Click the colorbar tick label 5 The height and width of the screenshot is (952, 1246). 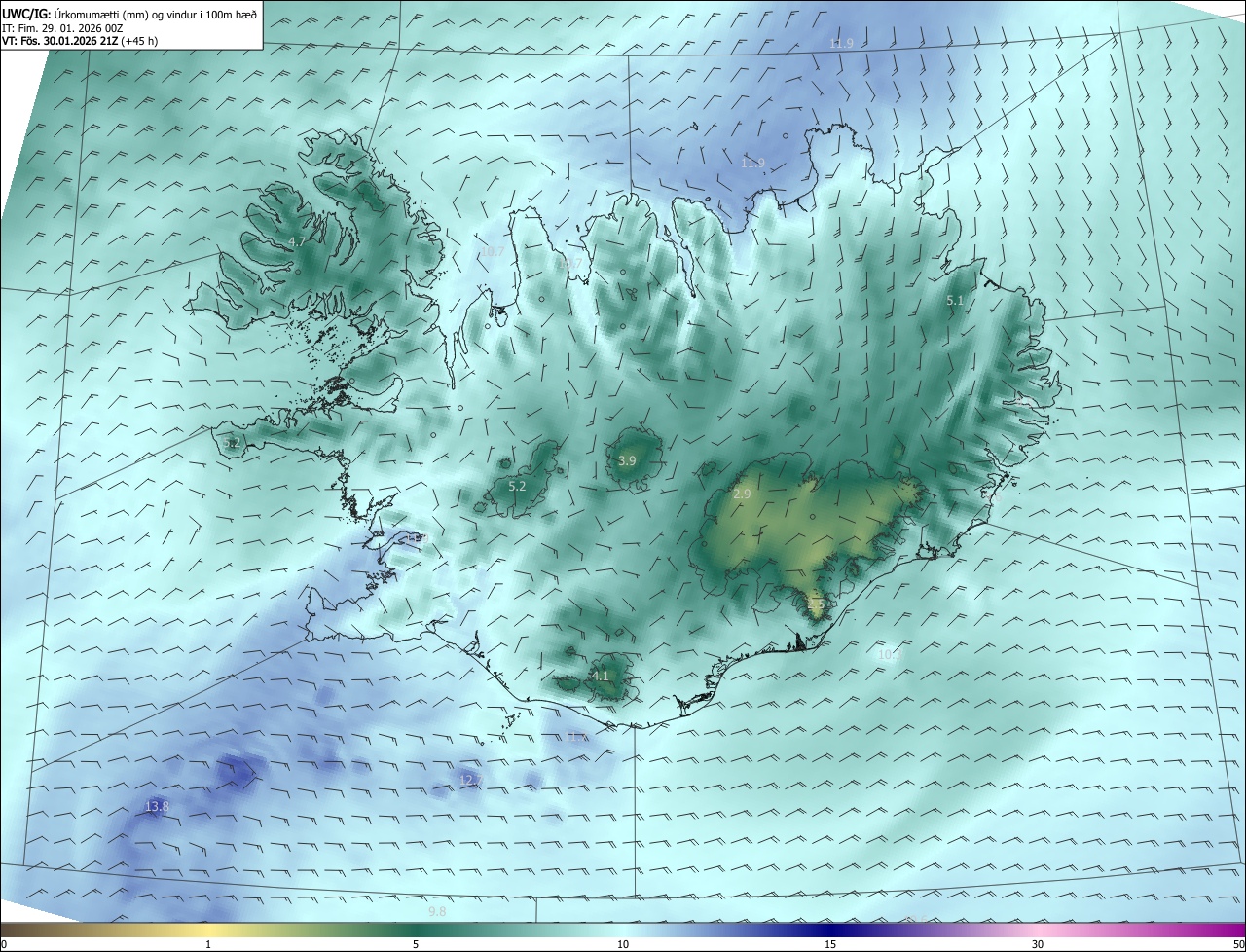[x=416, y=945]
